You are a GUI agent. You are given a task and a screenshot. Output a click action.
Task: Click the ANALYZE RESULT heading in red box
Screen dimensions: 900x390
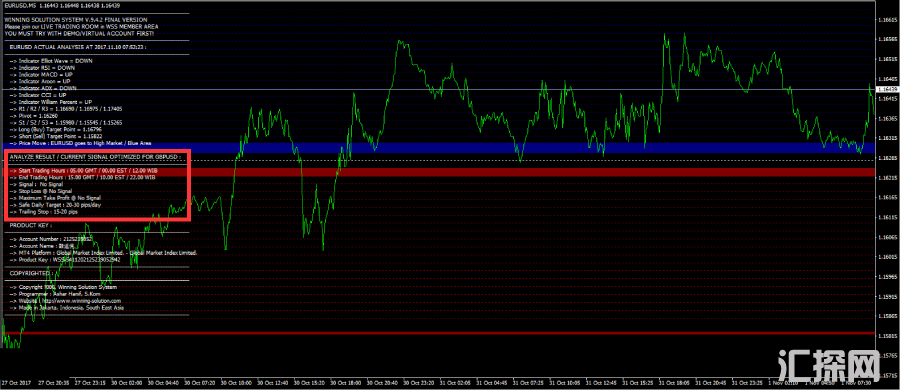coord(95,156)
